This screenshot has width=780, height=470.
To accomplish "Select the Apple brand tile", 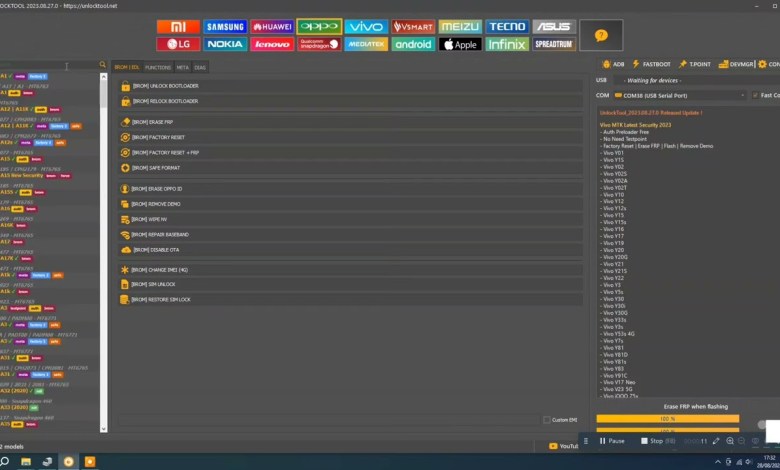I will pos(461,44).
